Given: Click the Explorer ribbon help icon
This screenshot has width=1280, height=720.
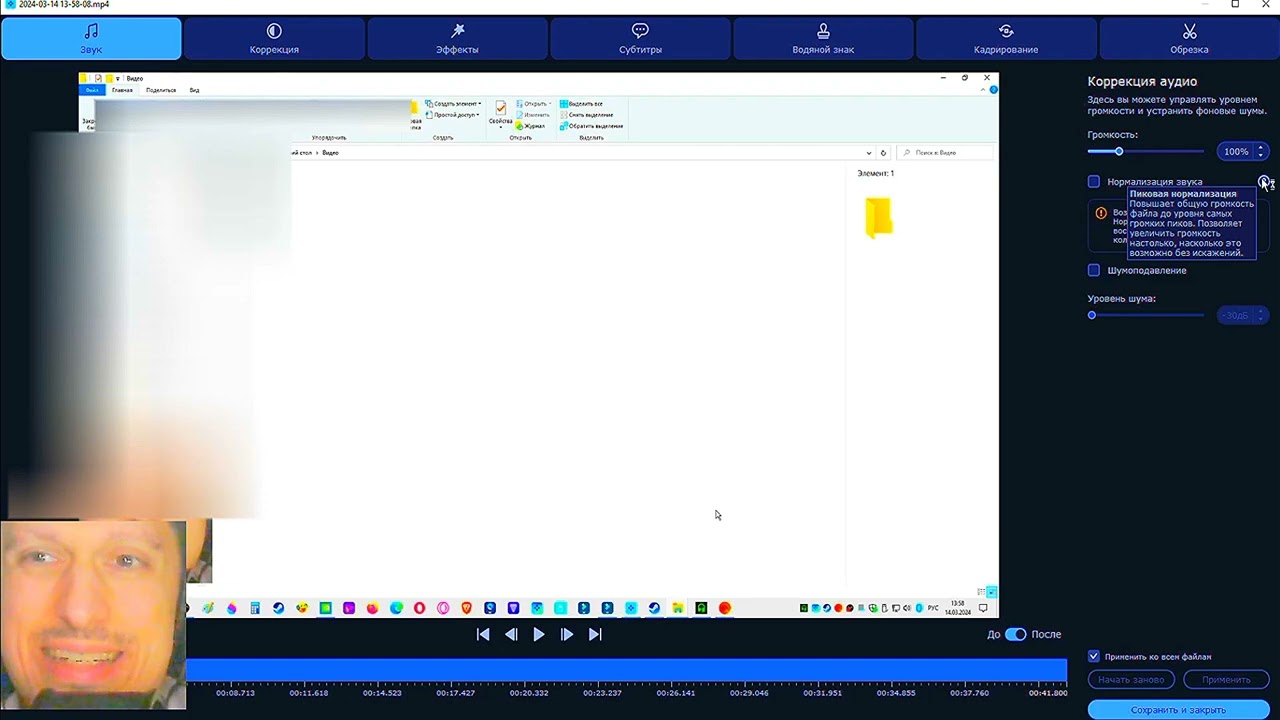Looking at the screenshot, I should (x=993, y=90).
